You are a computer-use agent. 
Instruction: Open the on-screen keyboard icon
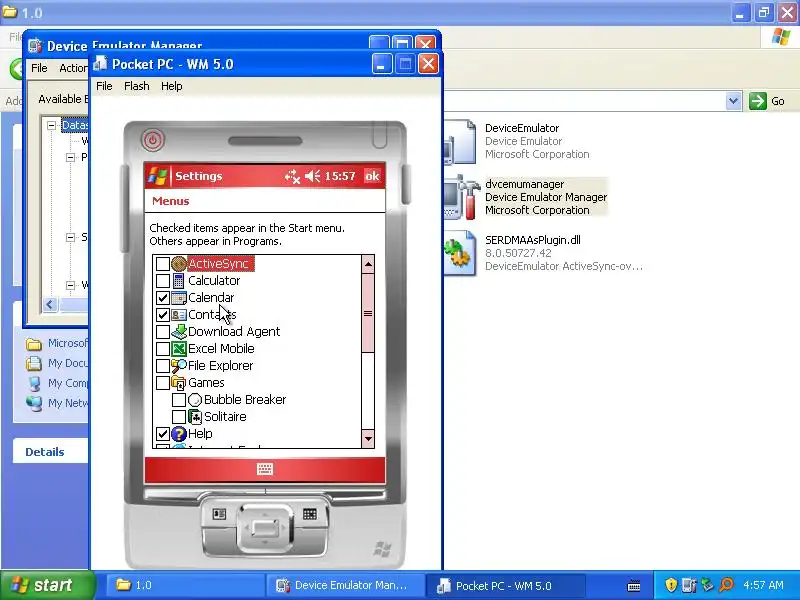click(x=265, y=469)
